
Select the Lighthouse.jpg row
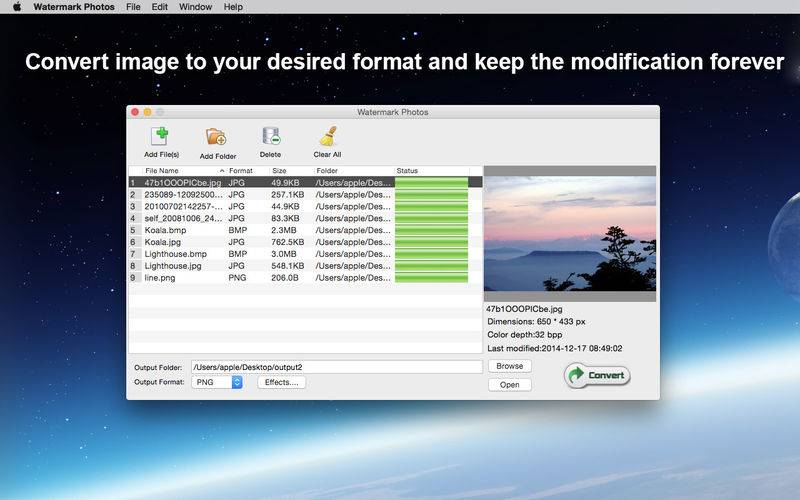point(305,266)
